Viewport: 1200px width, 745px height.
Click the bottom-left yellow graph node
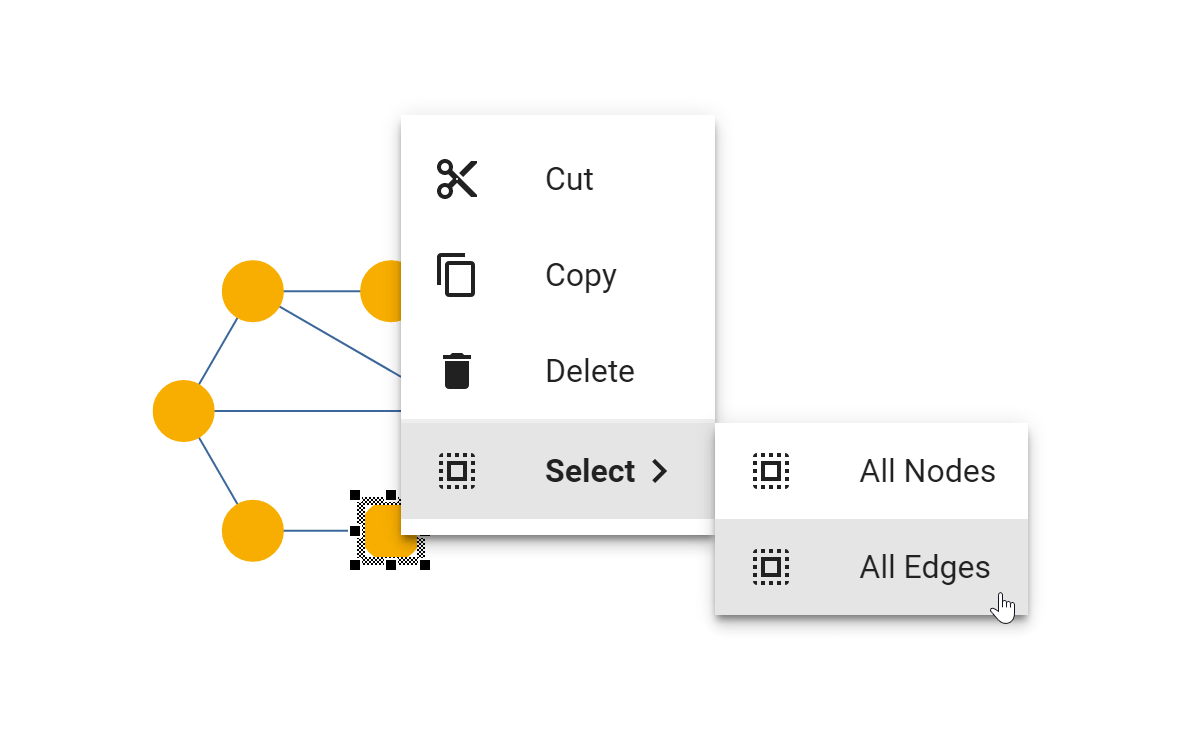click(253, 528)
